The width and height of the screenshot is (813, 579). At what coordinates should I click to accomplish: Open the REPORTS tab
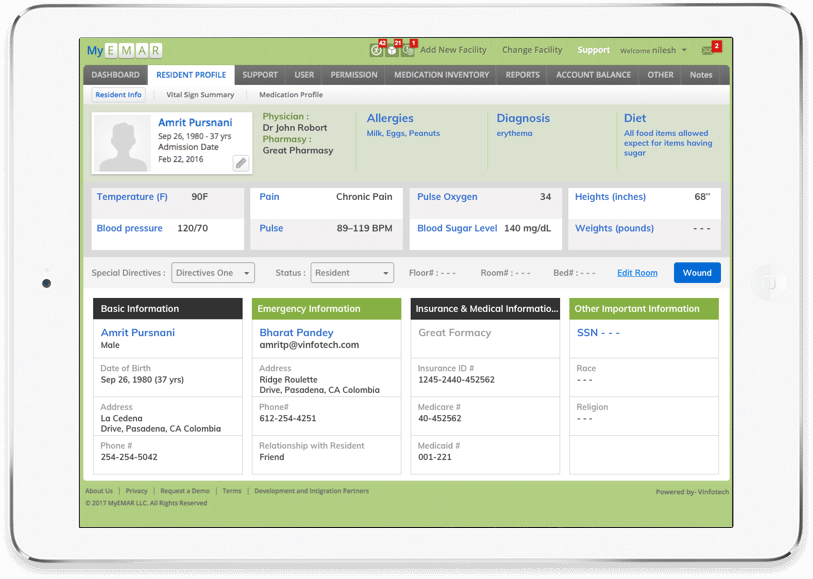[x=522, y=75]
